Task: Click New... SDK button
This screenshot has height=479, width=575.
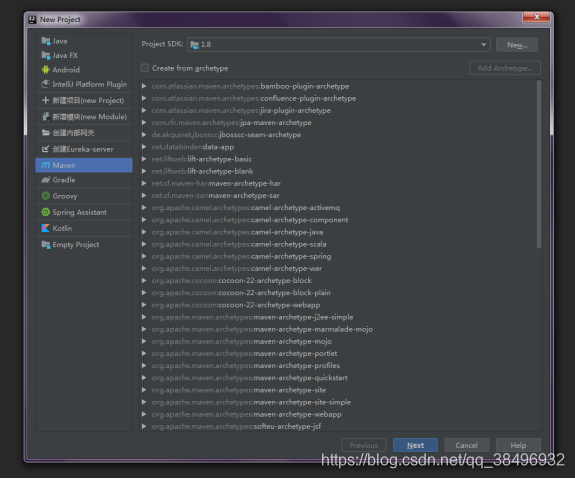Action: coord(517,45)
